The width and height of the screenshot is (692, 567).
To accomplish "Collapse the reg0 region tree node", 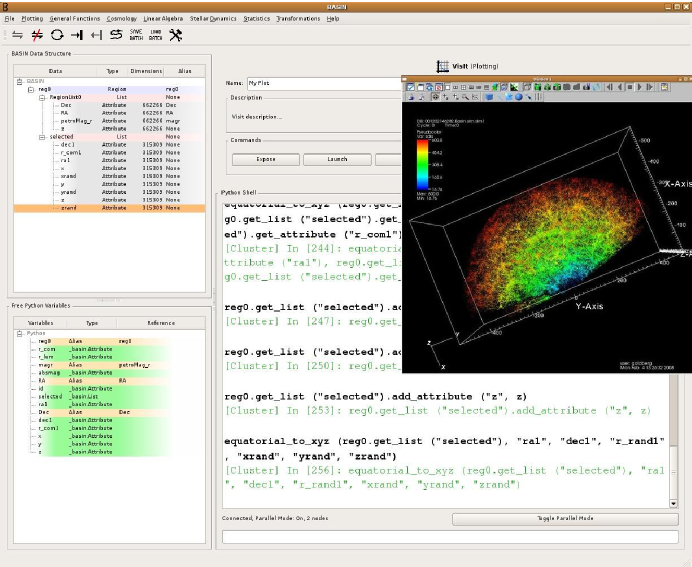I will point(31,89).
